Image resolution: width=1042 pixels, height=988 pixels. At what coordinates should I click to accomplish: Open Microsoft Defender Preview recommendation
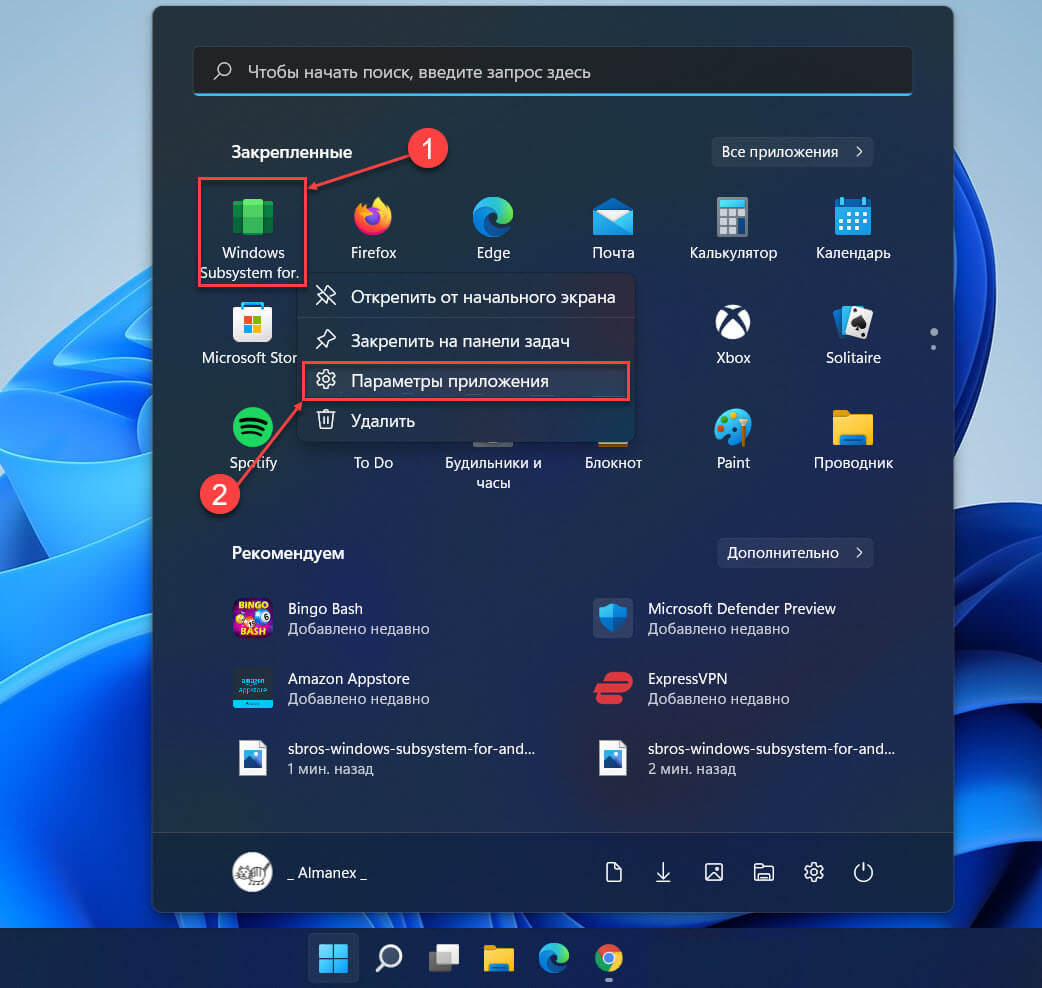coord(714,618)
